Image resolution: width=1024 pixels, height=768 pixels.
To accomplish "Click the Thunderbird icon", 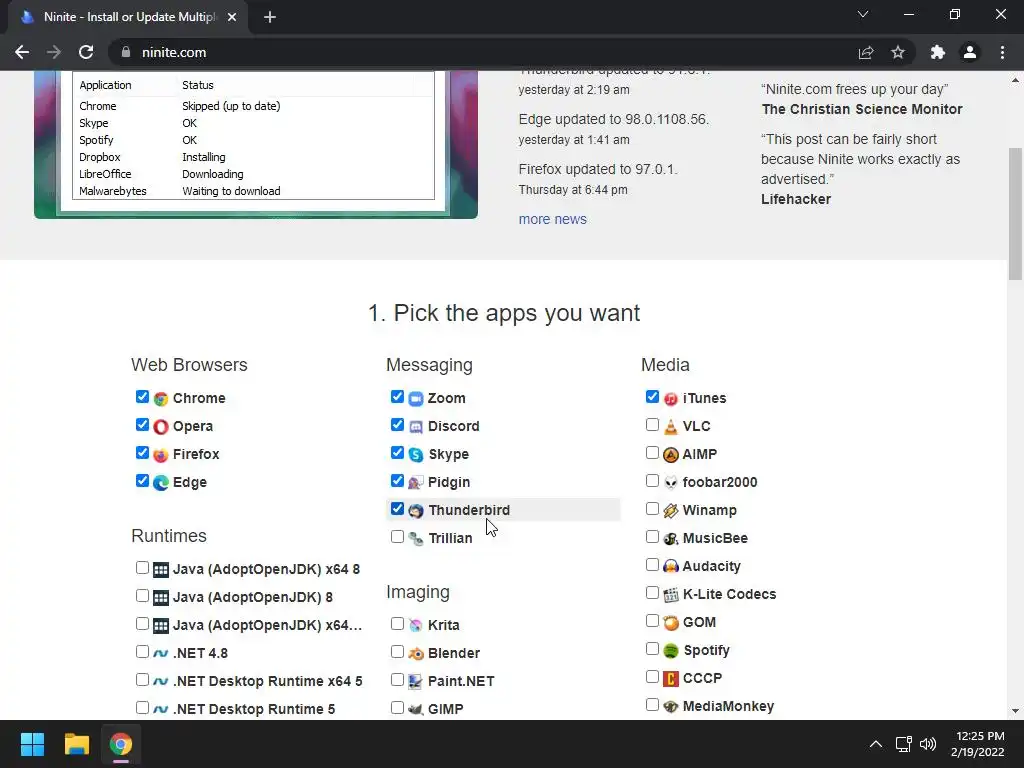I will coord(416,511).
